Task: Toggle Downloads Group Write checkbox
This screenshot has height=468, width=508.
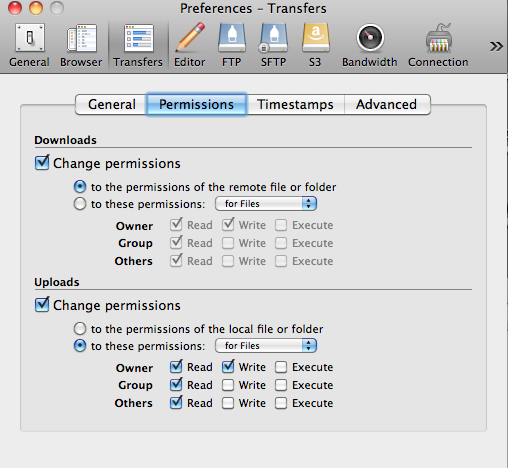Action: (x=228, y=243)
